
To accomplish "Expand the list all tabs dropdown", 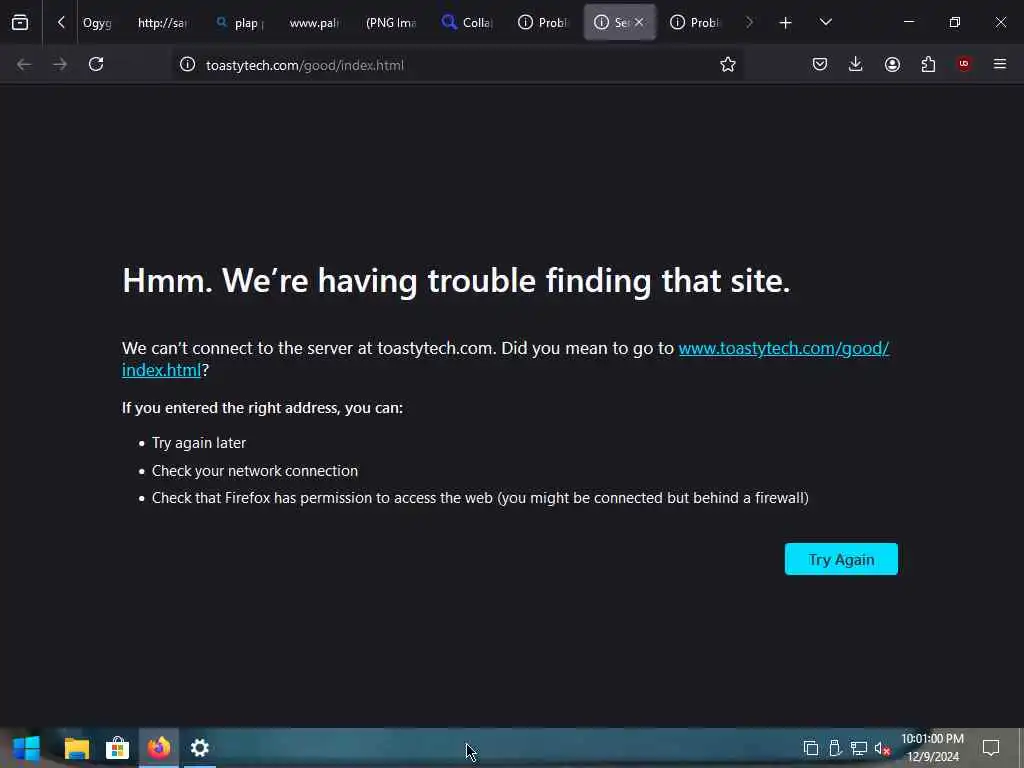I will pos(825,22).
